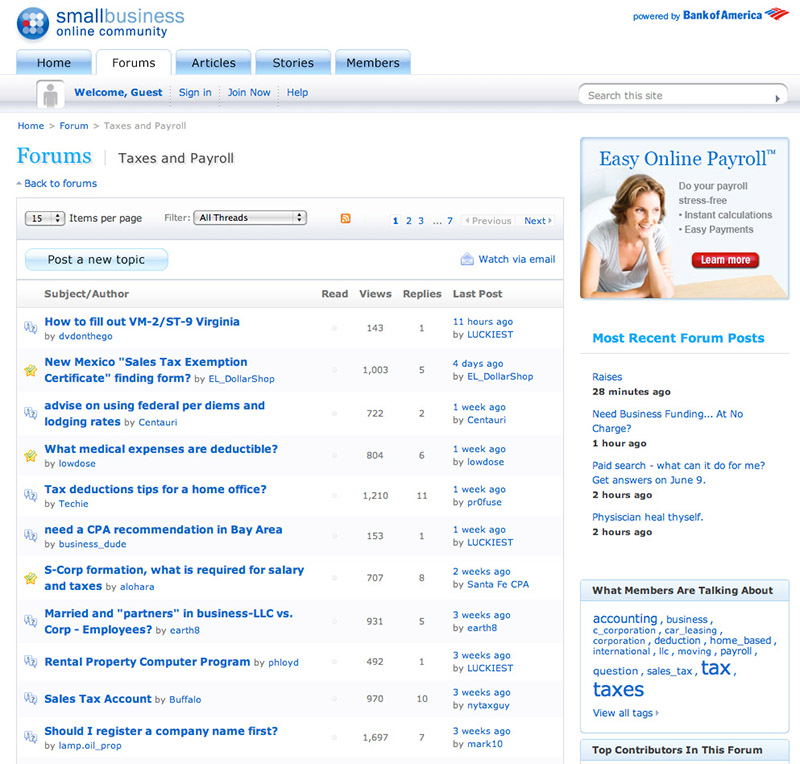The image size is (800, 764).
Task: Click the guest avatar icon
Action: click(50, 95)
